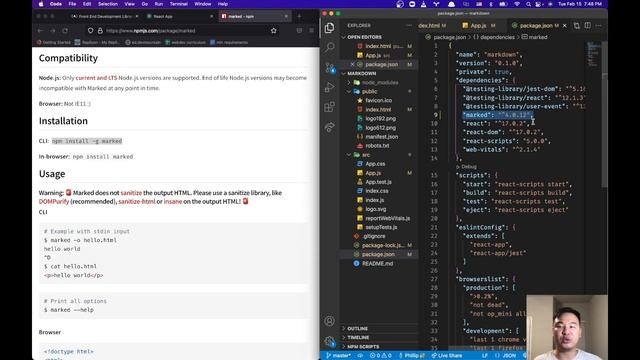
Task: Open the Run and Debug view icon
Action: click(329, 87)
